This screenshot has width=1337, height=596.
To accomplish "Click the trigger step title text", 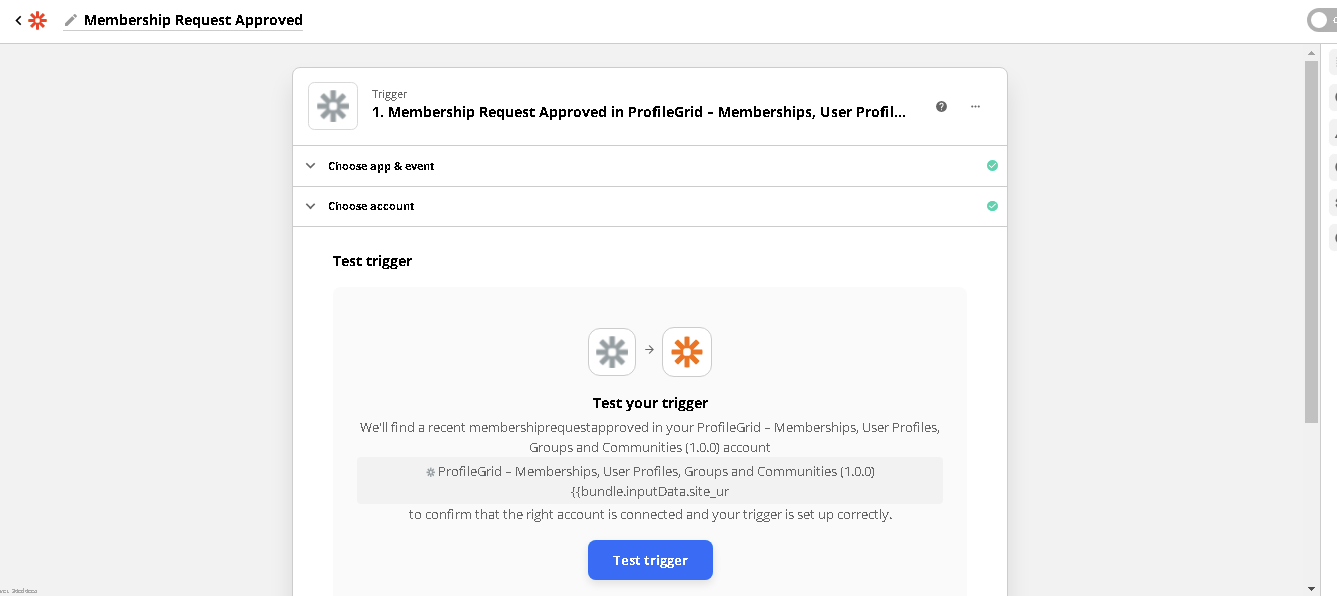I will (x=638, y=112).
